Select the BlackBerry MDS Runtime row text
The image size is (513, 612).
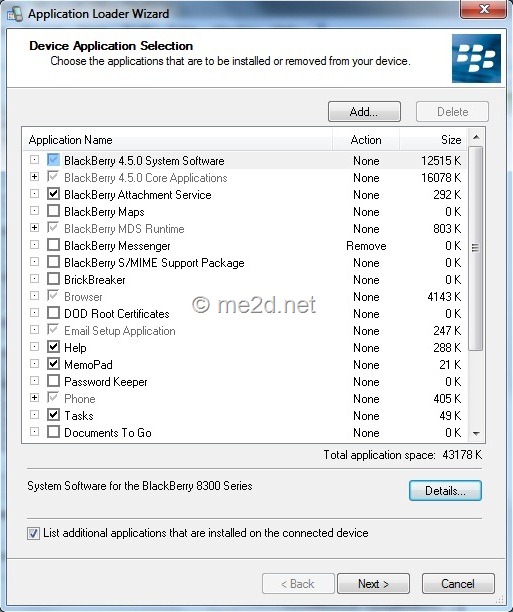point(124,229)
